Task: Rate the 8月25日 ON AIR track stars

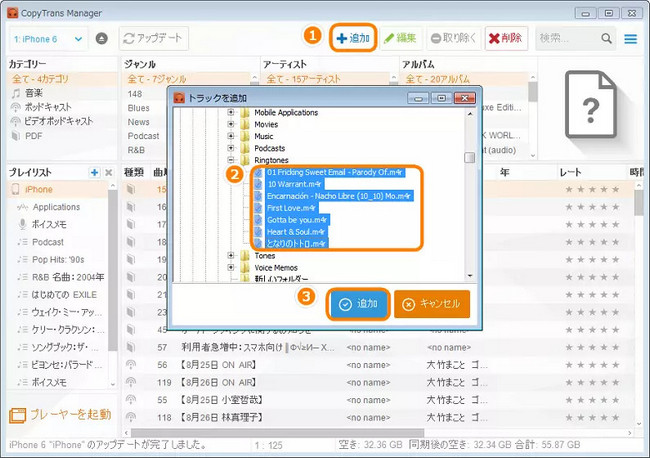Action: (x=592, y=365)
